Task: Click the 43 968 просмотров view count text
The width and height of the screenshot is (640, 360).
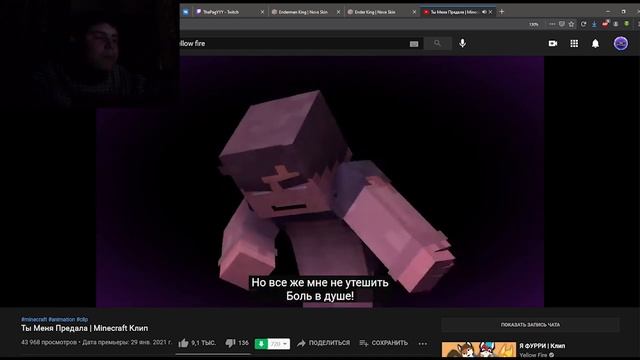Action: [x=49, y=342]
